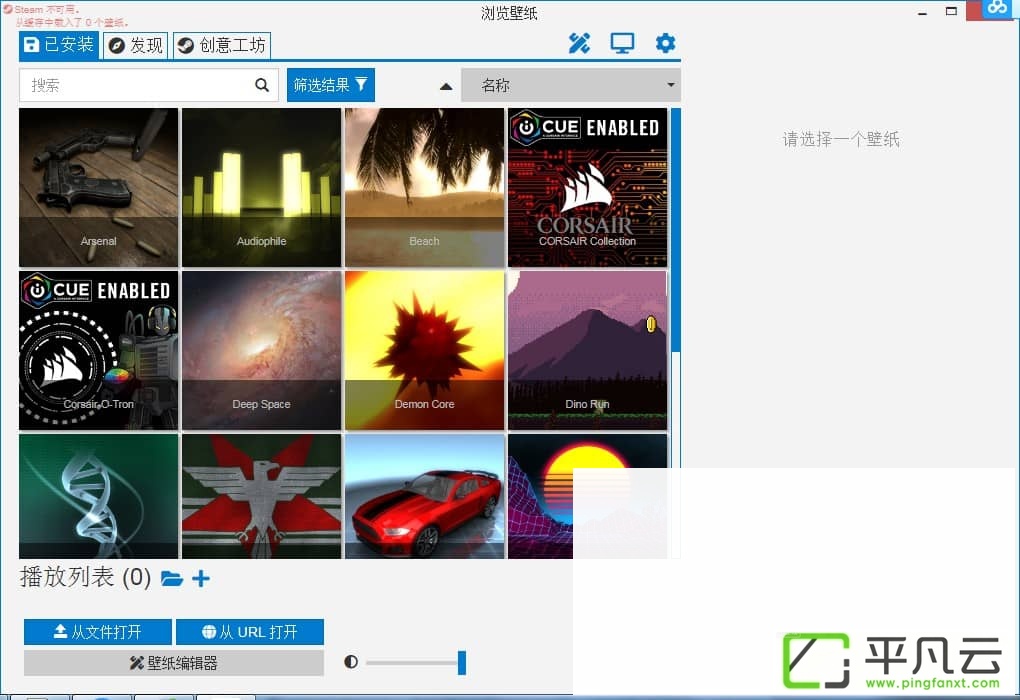Add a new playlist with the plus icon

(201, 578)
